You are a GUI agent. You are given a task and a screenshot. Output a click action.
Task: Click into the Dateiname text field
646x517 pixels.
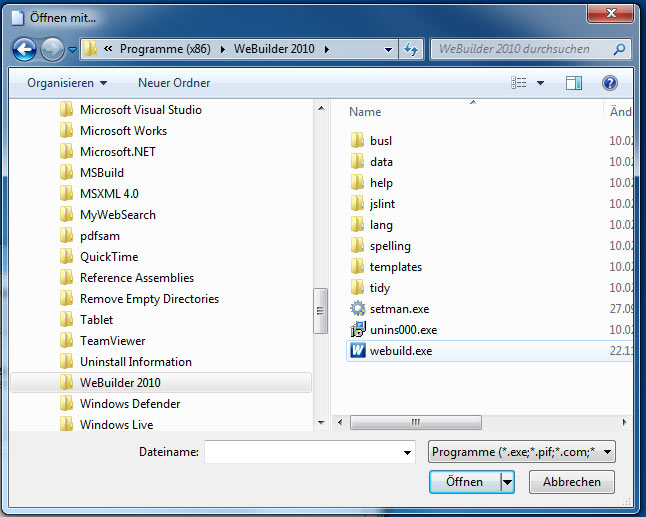click(310, 452)
